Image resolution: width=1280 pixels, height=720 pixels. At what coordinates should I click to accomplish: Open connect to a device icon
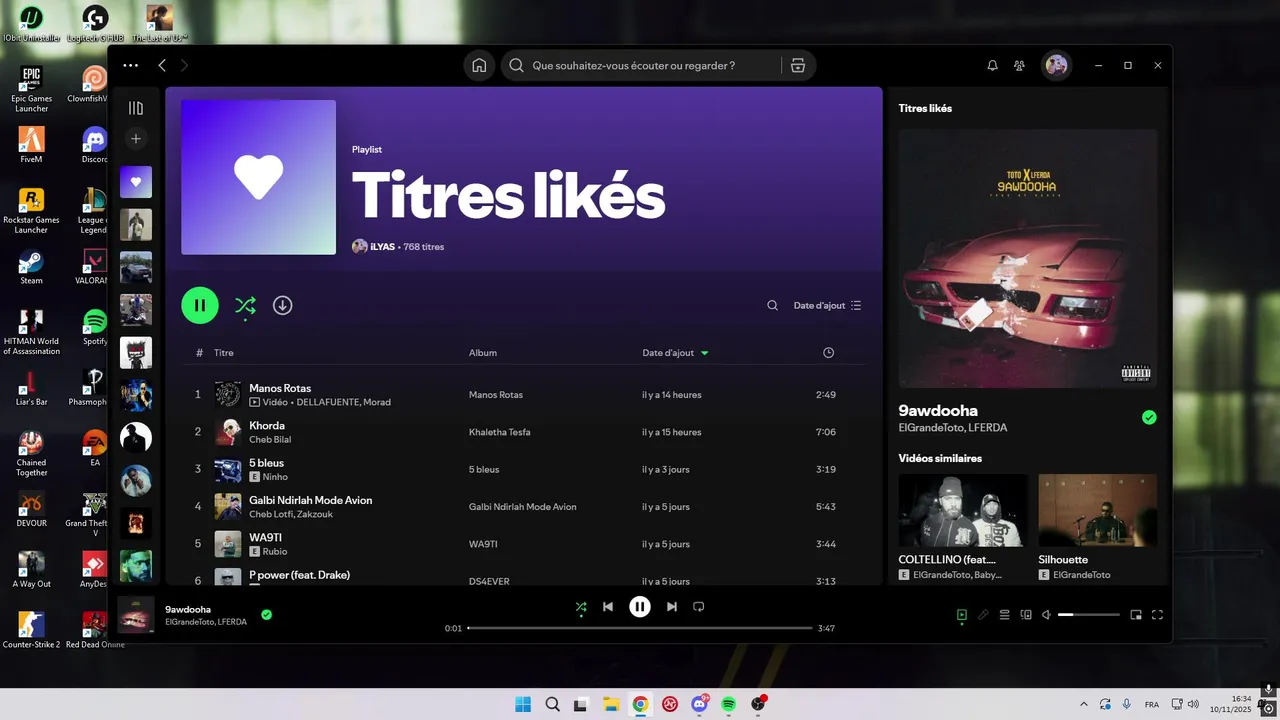point(1026,615)
